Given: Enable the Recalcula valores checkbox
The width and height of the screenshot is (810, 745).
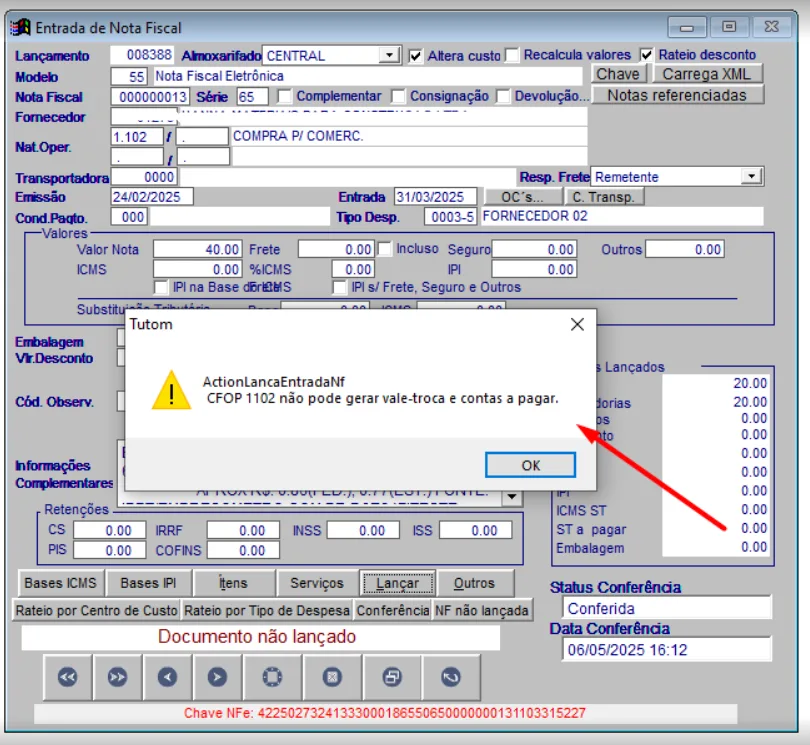Looking at the screenshot, I should pyautogui.click(x=512, y=55).
